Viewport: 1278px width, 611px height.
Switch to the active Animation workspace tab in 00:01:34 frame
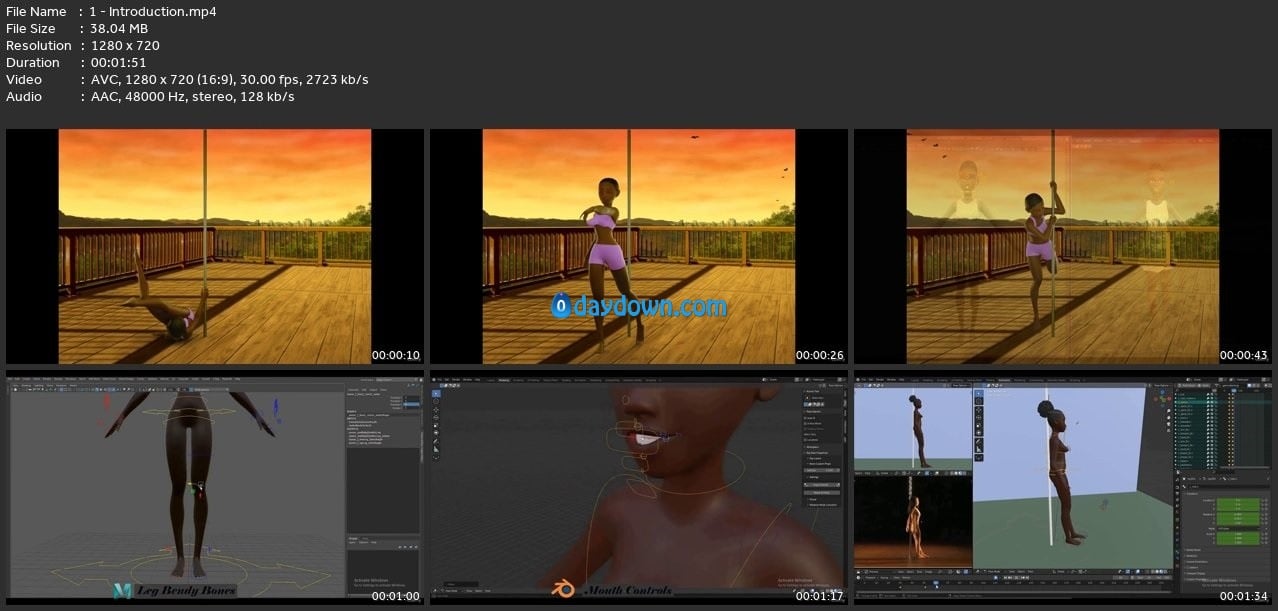[x=1003, y=380]
